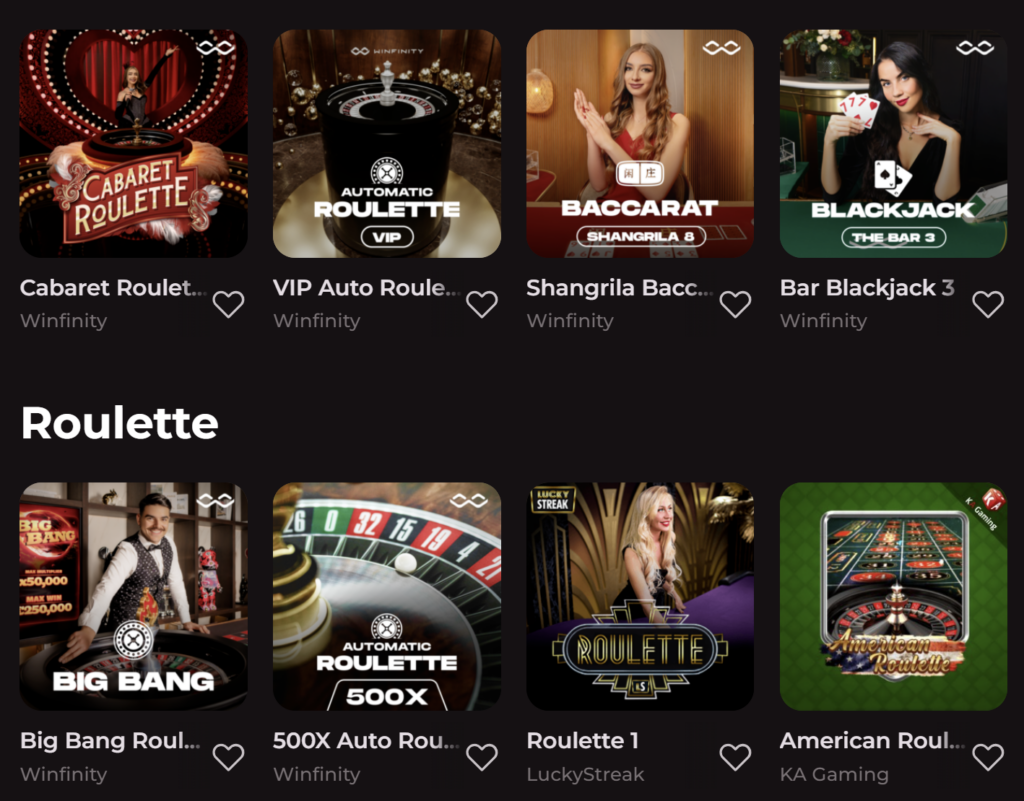This screenshot has width=1024, height=801.
Task: Add American Roulette to favorites
Action: pyautogui.click(x=988, y=757)
